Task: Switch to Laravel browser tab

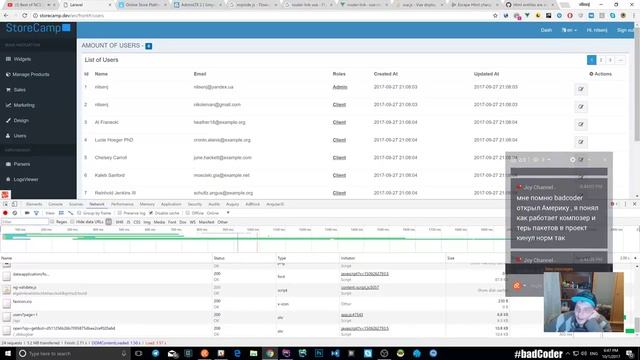Action: [x=87, y=5]
